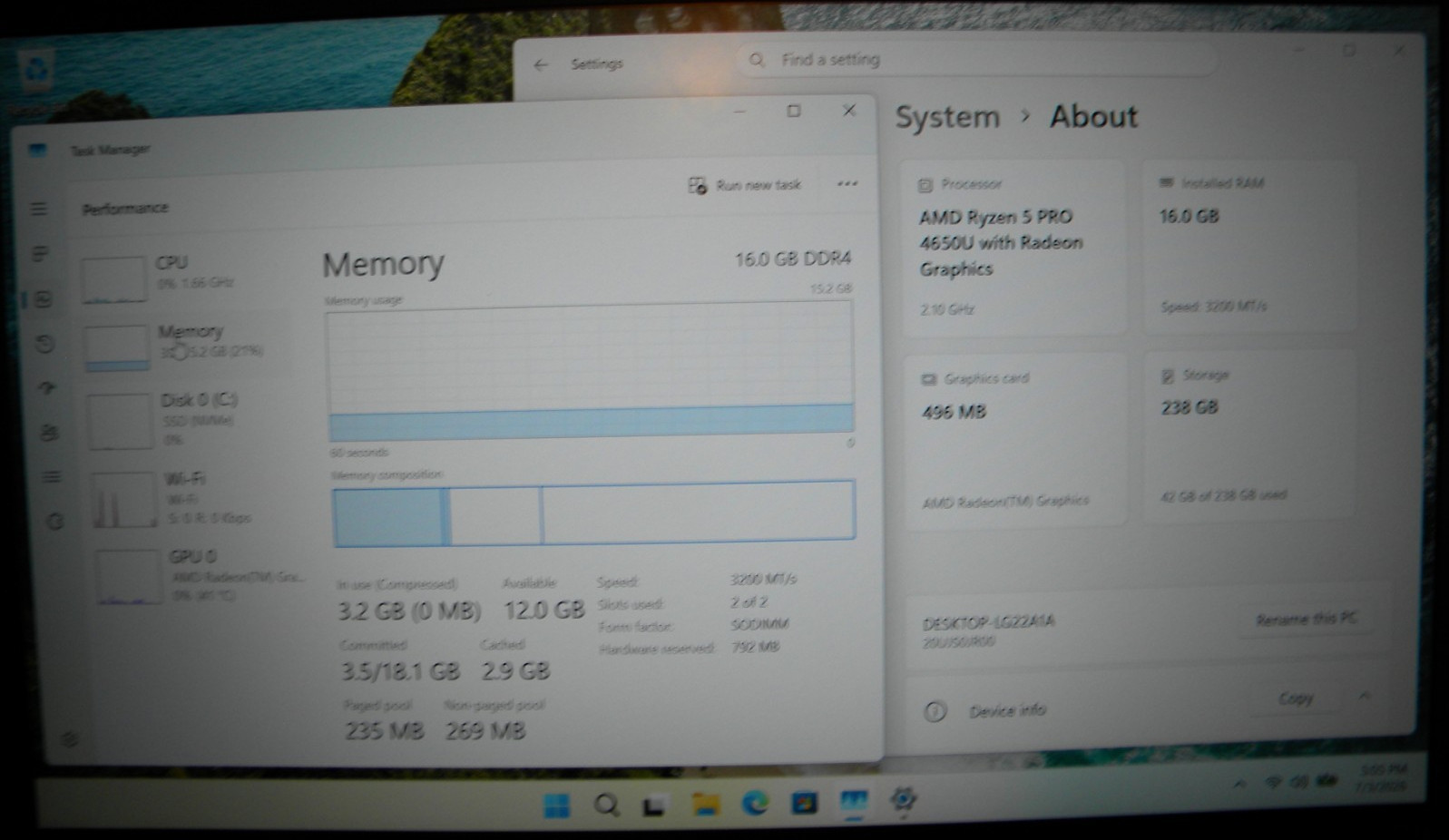Viewport: 1449px width, 840px height.
Task: Click Rename this PC button
Action: pos(1307,619)
